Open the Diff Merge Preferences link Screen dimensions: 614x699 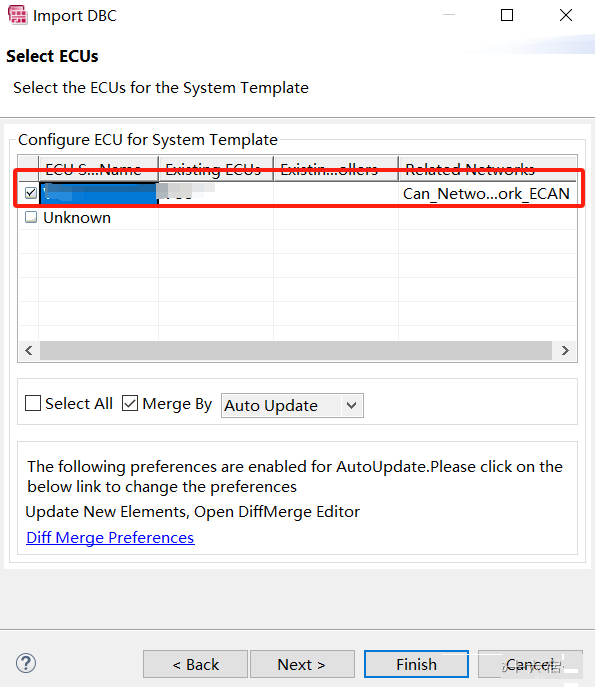tap(110, 538)
